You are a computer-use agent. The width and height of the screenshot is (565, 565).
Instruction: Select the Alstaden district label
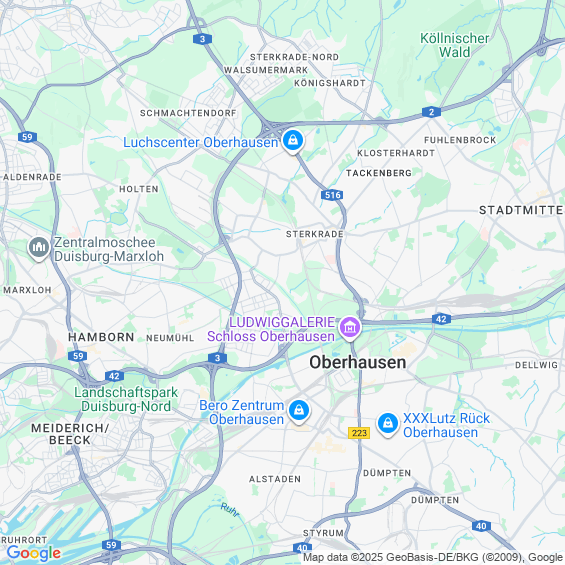point(275,479)
